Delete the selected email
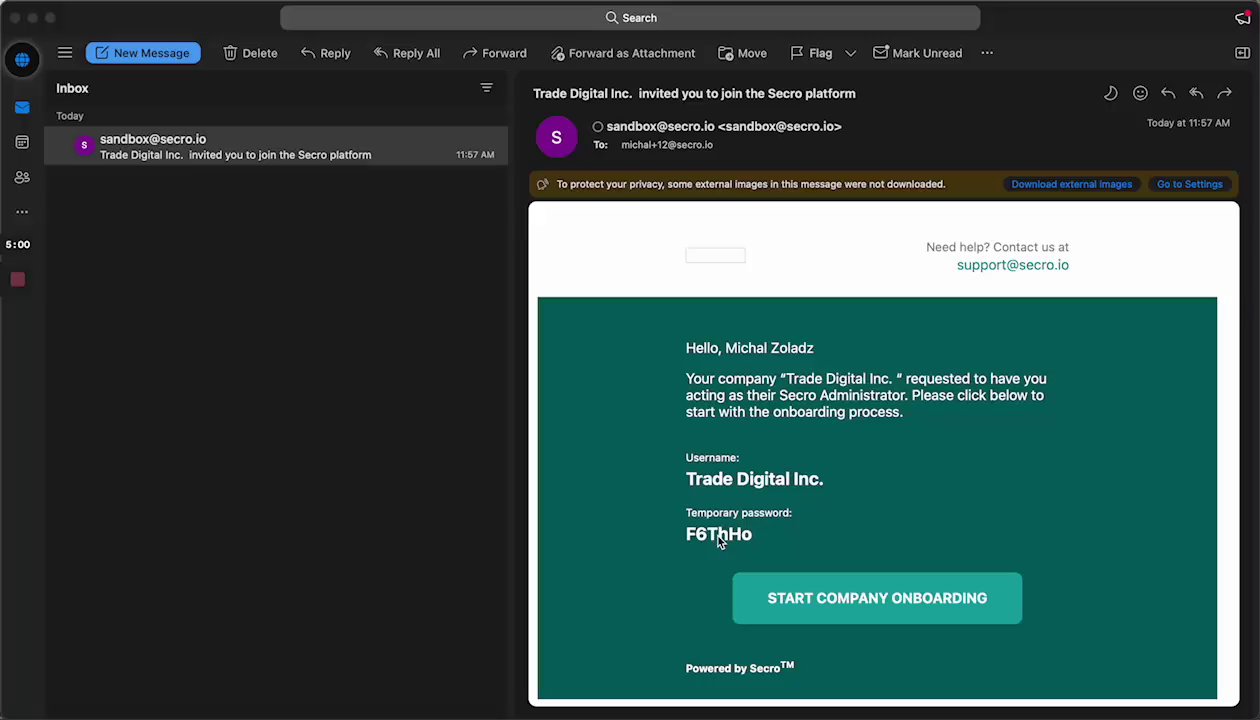 coord(250,53)
